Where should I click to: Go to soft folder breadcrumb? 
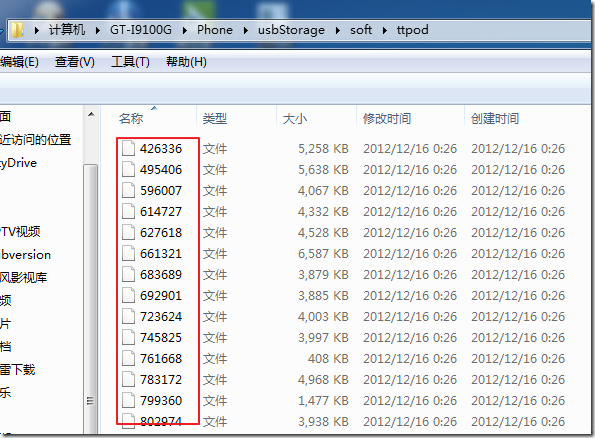click(x=360, y=30)
